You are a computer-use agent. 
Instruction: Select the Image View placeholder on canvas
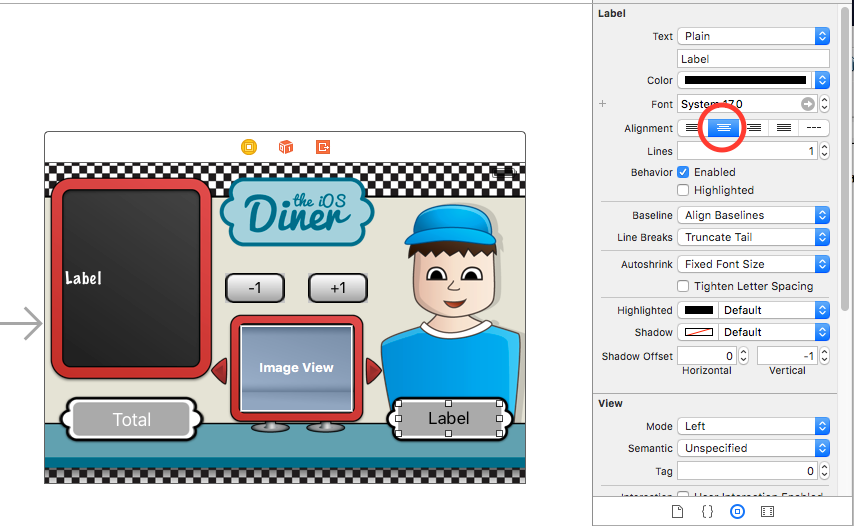(296, 368)
